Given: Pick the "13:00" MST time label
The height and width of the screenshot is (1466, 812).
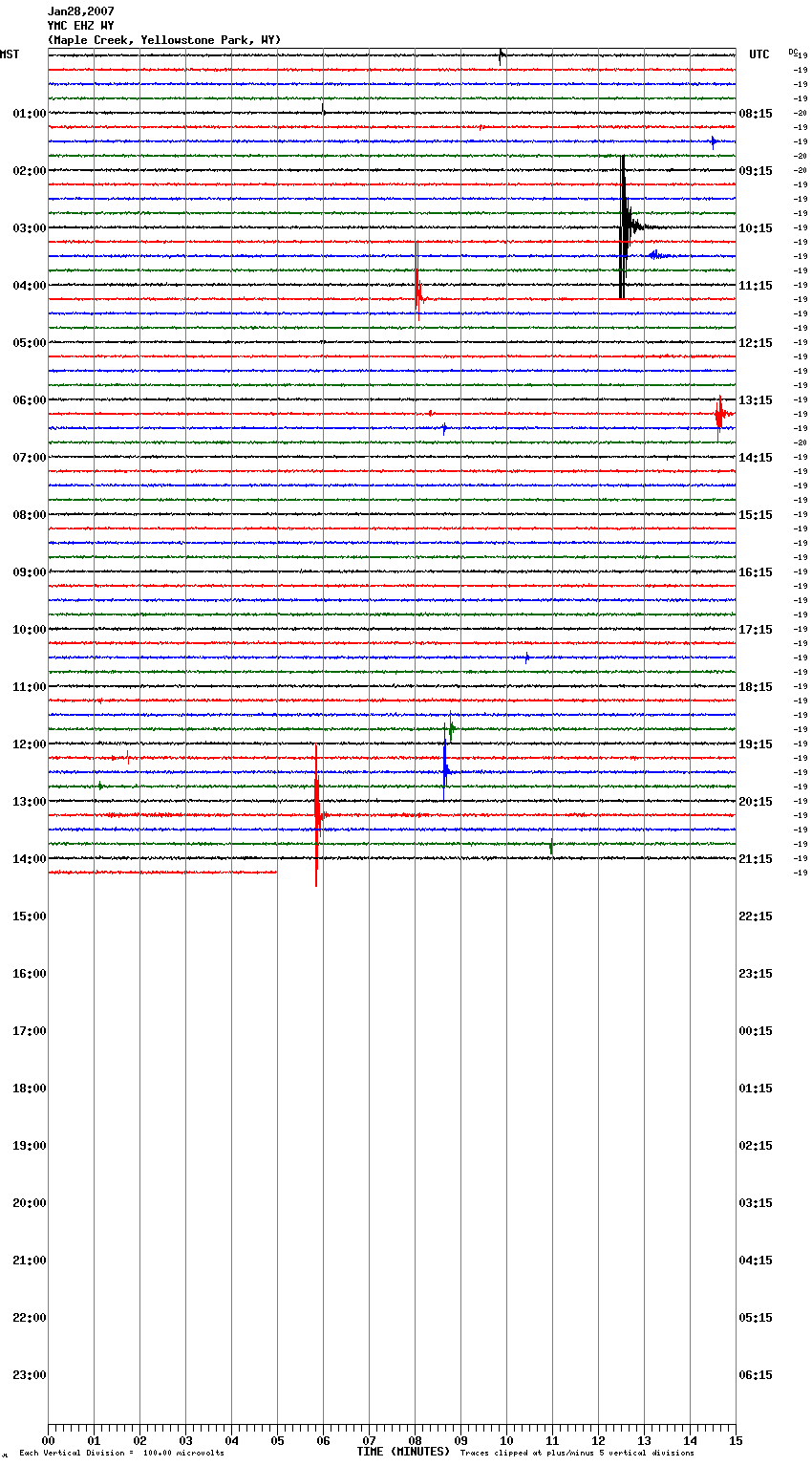Looking at the screenshot, I should pos(30,802).
